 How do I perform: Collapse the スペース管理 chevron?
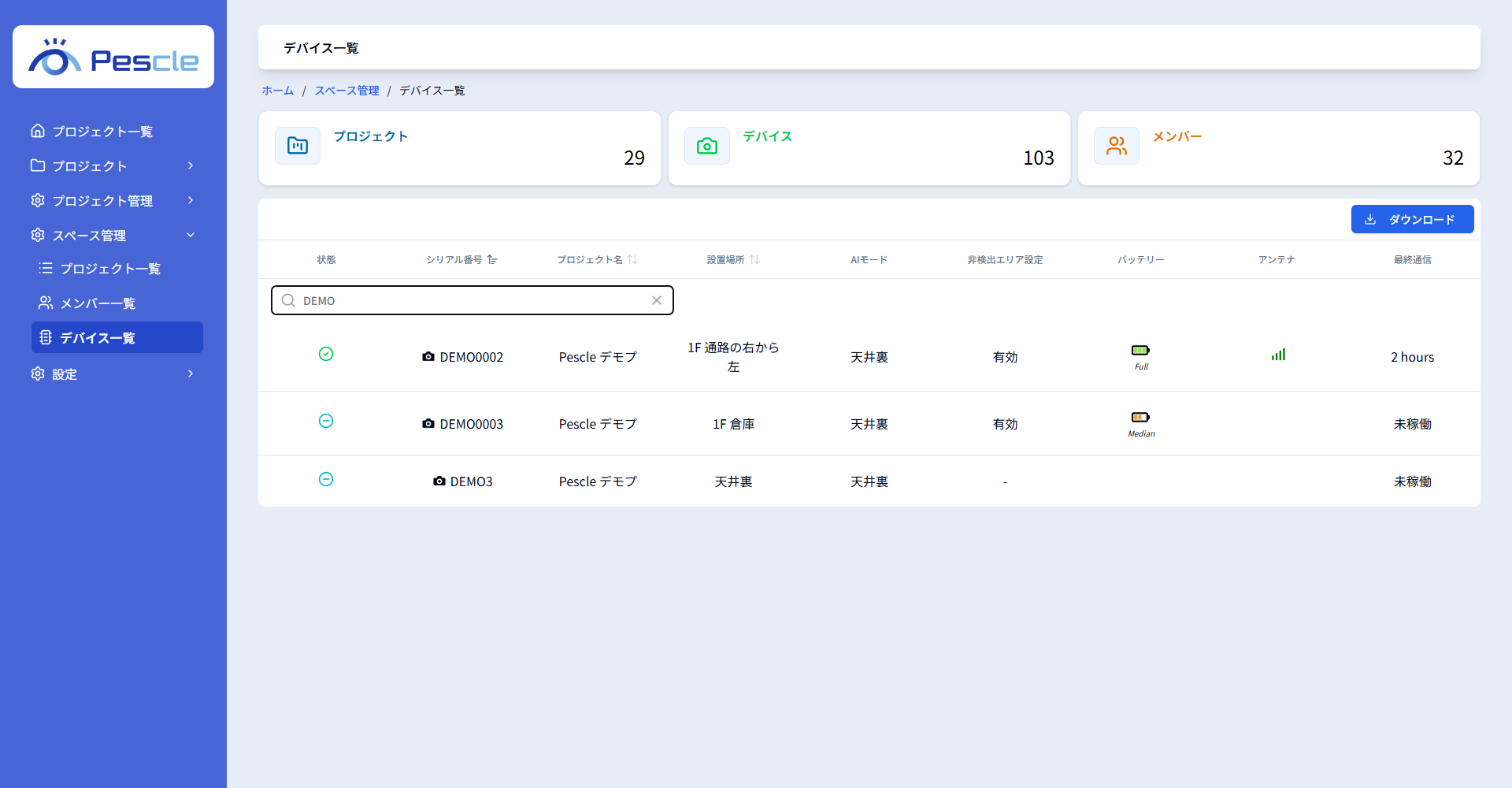pos(191,235)
